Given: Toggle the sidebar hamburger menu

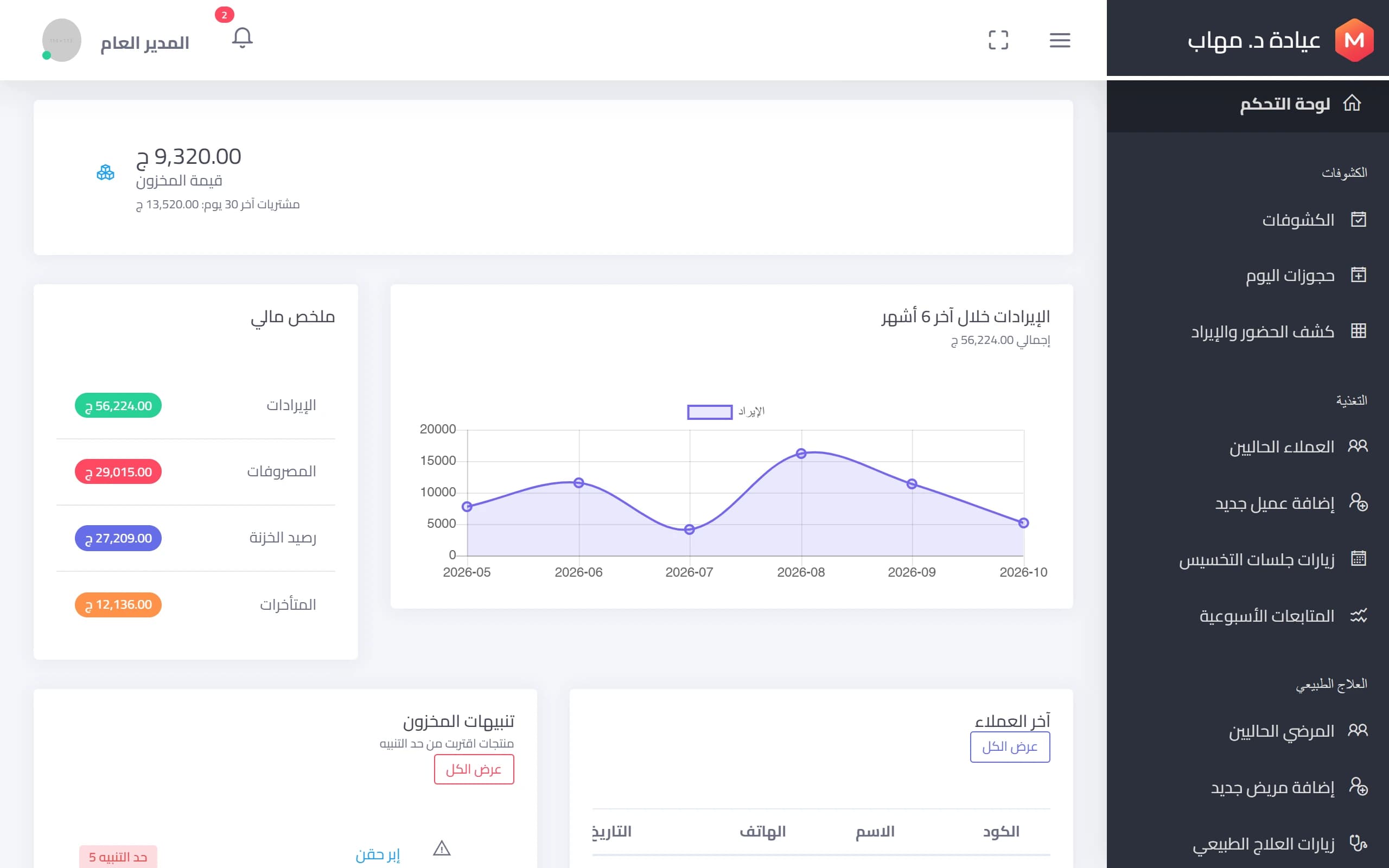Looking at the screenshot, I should (x=1060, y=40).
